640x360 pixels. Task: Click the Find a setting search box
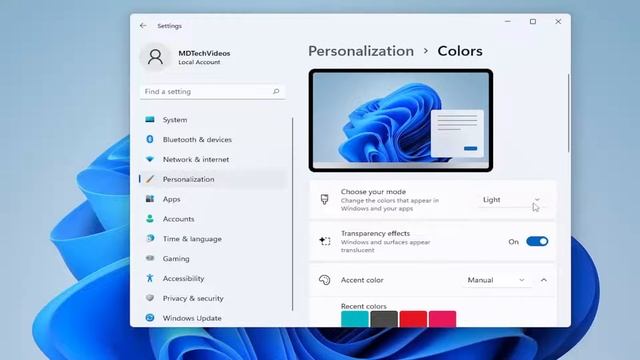click(x=212, y=91)
